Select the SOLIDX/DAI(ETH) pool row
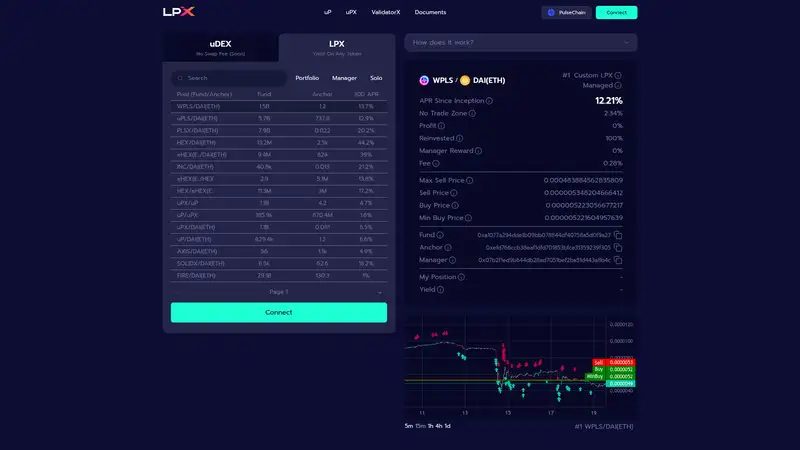The width and height of the screenshot is (800, 450). (279, 264)
